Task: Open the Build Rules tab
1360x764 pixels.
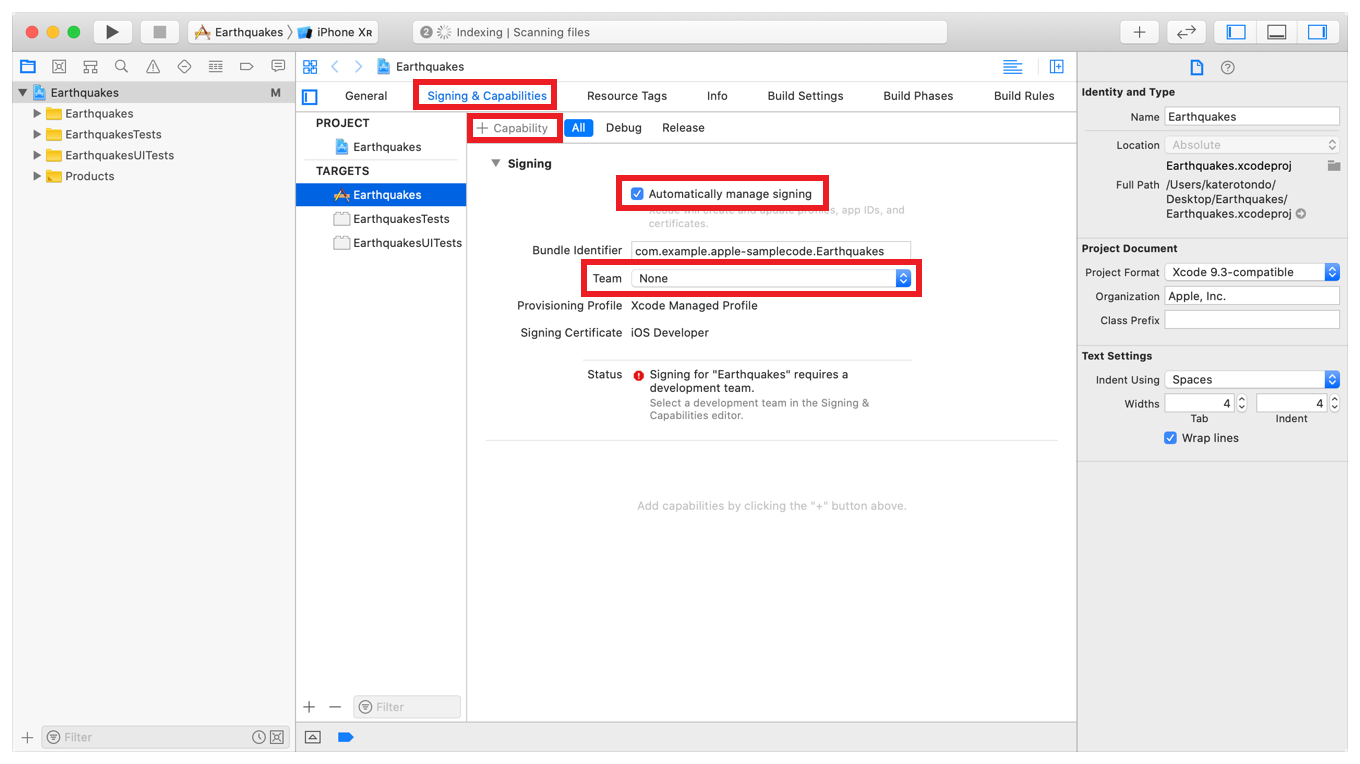Action: point(1024,96)
